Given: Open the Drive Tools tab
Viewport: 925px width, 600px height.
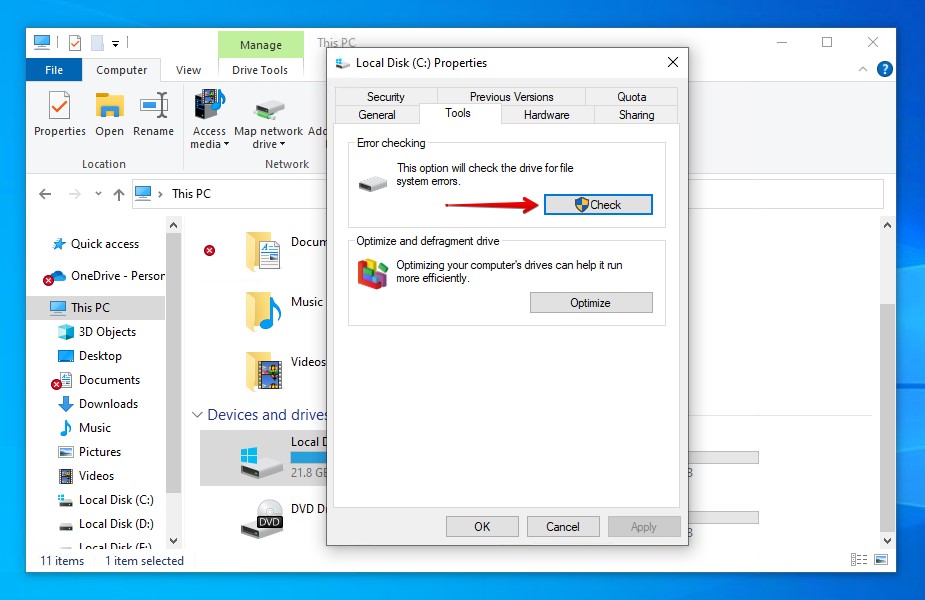Looking at the screenshot, I should tap(260, 70).
